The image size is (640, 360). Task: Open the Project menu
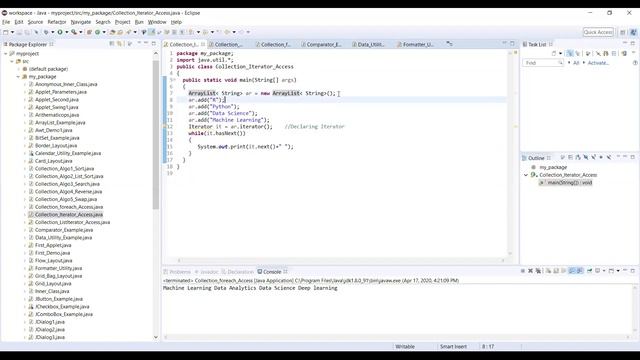coord(122,22)
